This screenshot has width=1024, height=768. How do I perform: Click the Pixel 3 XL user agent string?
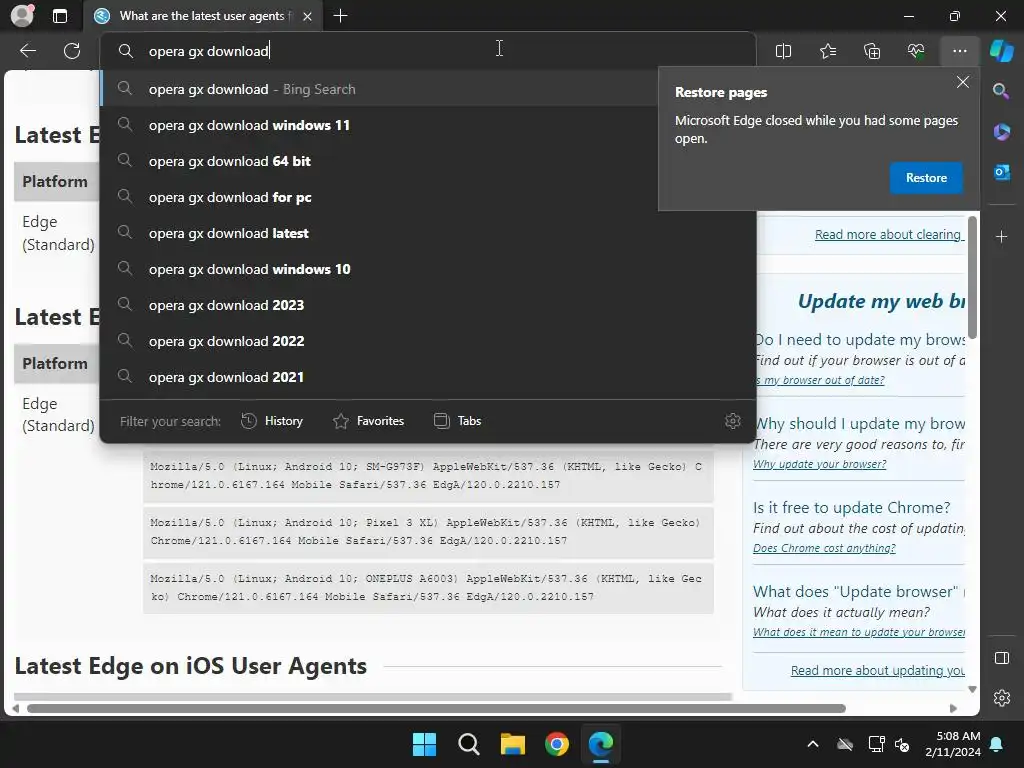click(x=428, y=532)
